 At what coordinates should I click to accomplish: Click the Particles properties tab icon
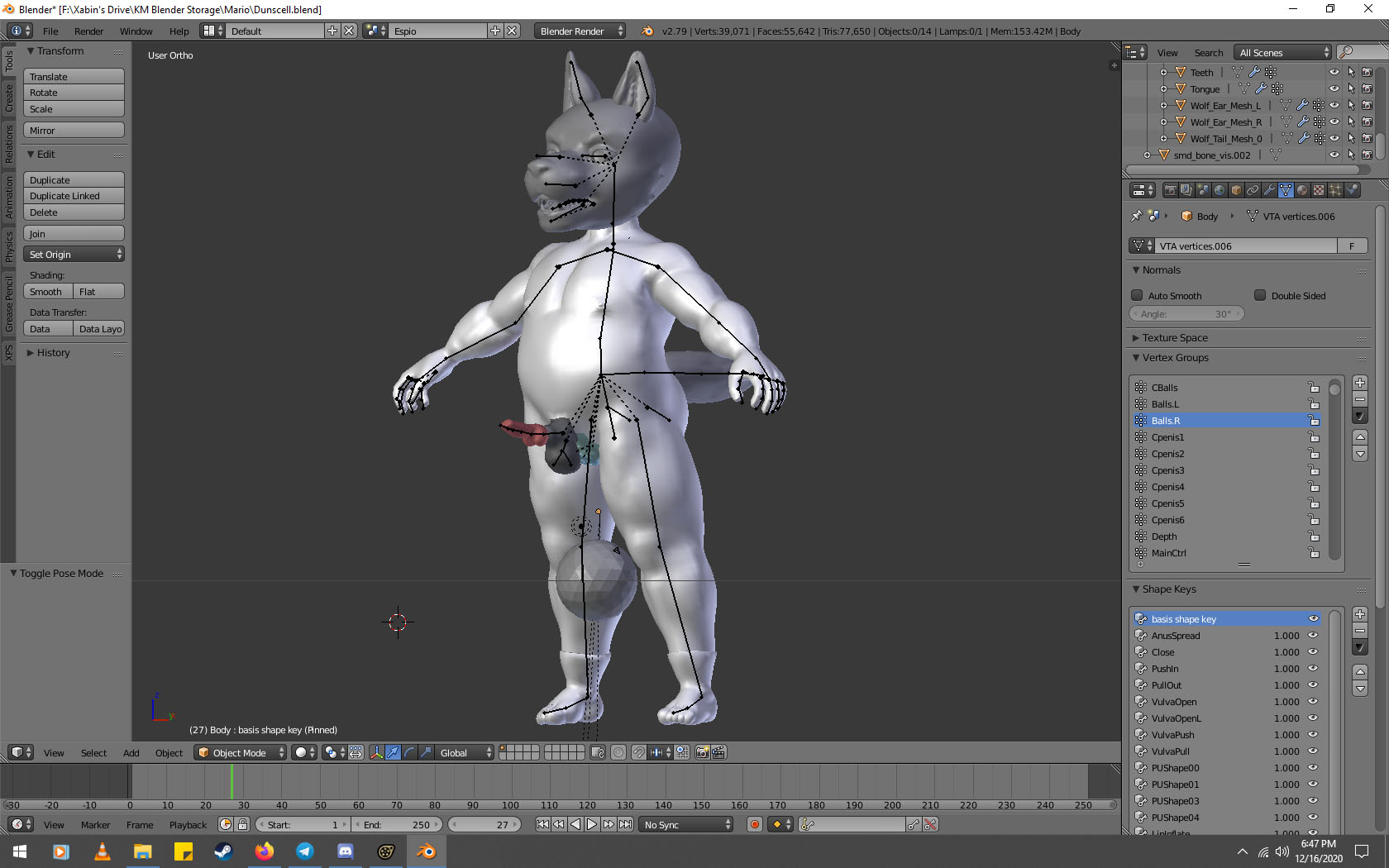pyautogui.click(x=1335, y=190)
